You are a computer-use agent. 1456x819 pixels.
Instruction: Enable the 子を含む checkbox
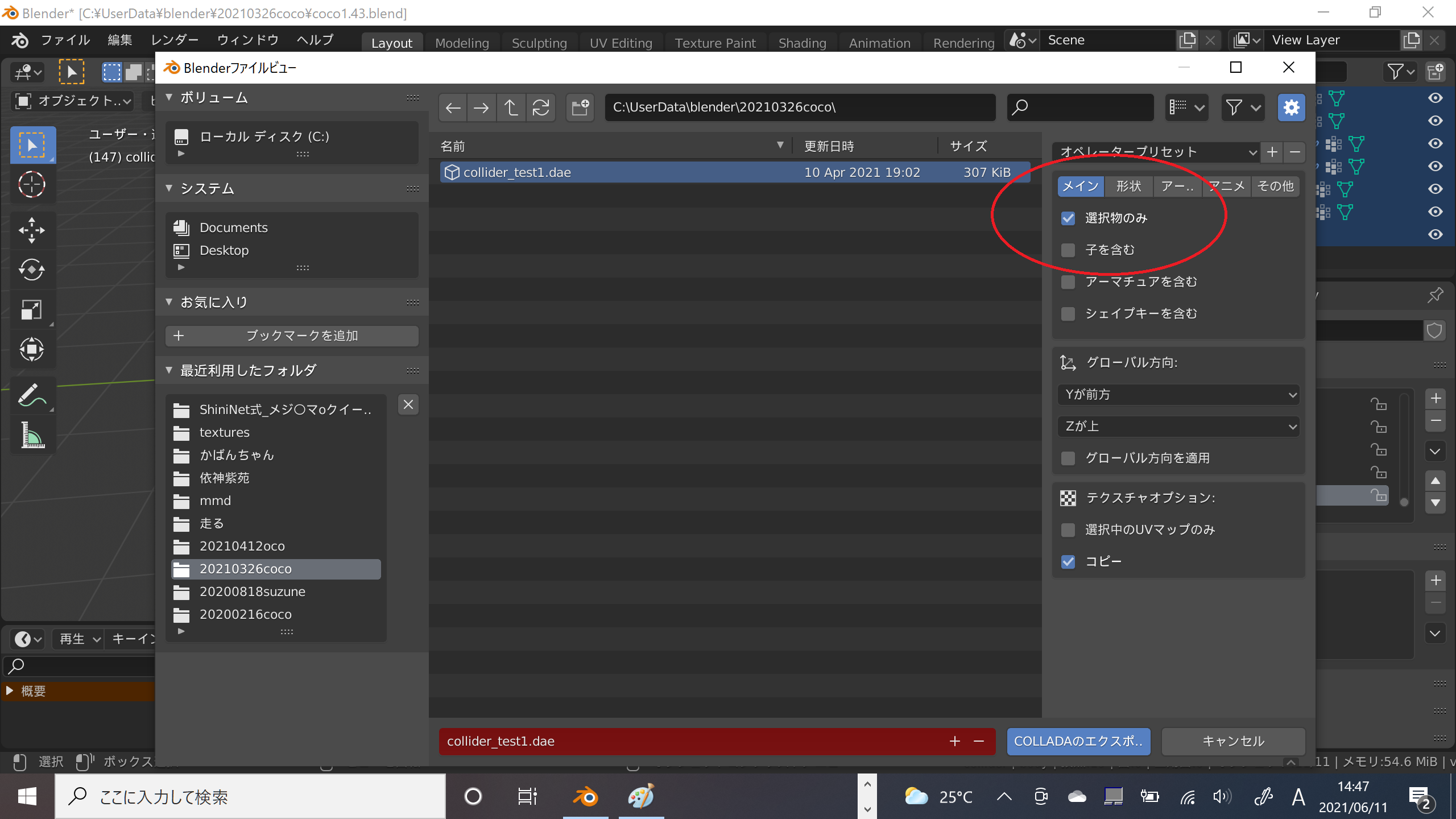[x=1068, y=250]
